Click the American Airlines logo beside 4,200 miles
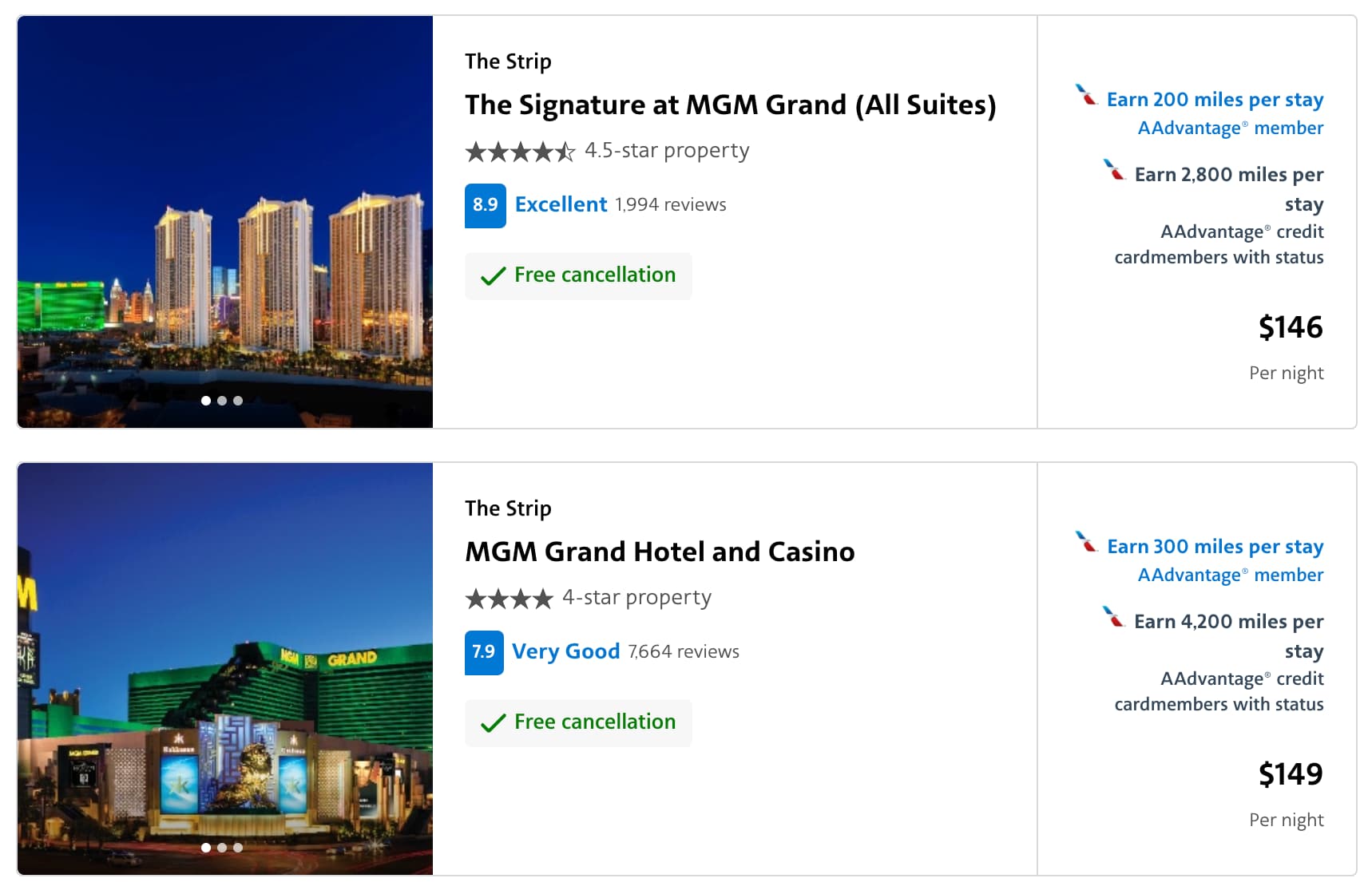Image resolution: width=1372 pixels, height=894 pixels. point(1113,618)
